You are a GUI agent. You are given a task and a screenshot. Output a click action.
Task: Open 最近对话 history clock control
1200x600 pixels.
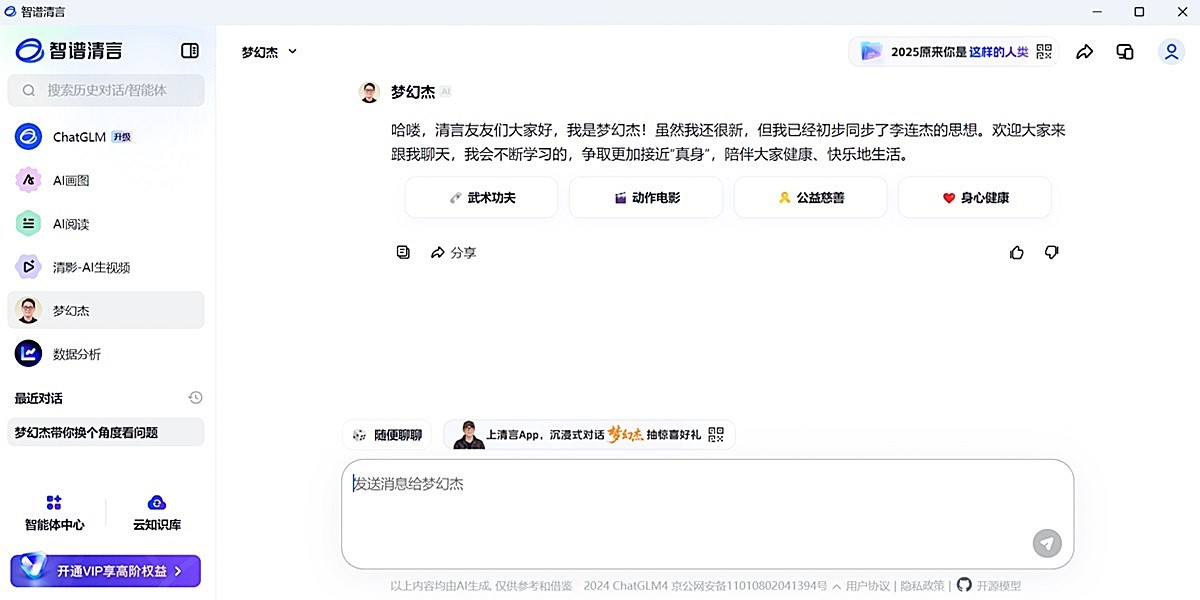(x=194, y=398)
